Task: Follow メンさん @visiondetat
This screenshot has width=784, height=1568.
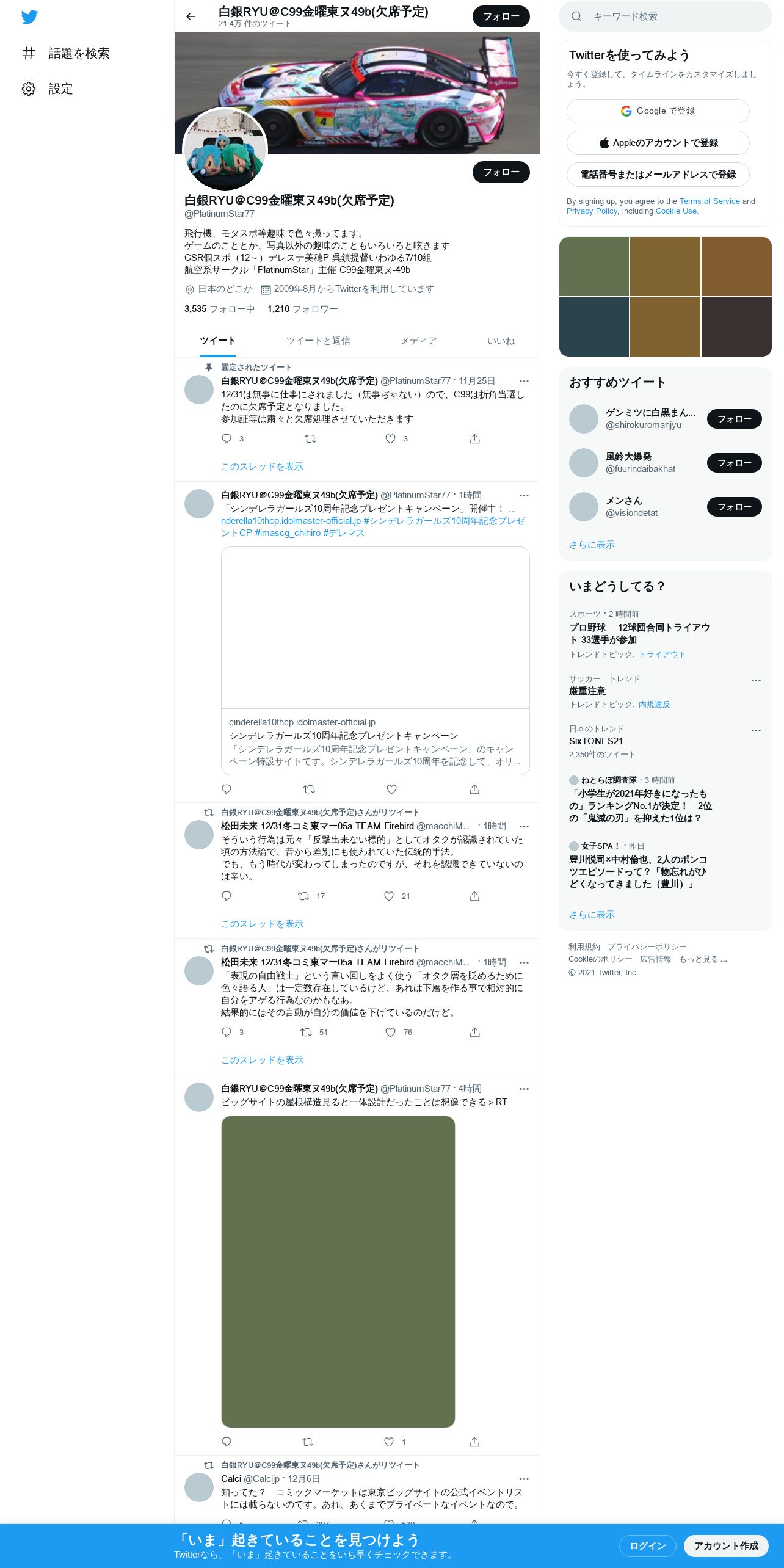Action: click(x=734, y=507)
